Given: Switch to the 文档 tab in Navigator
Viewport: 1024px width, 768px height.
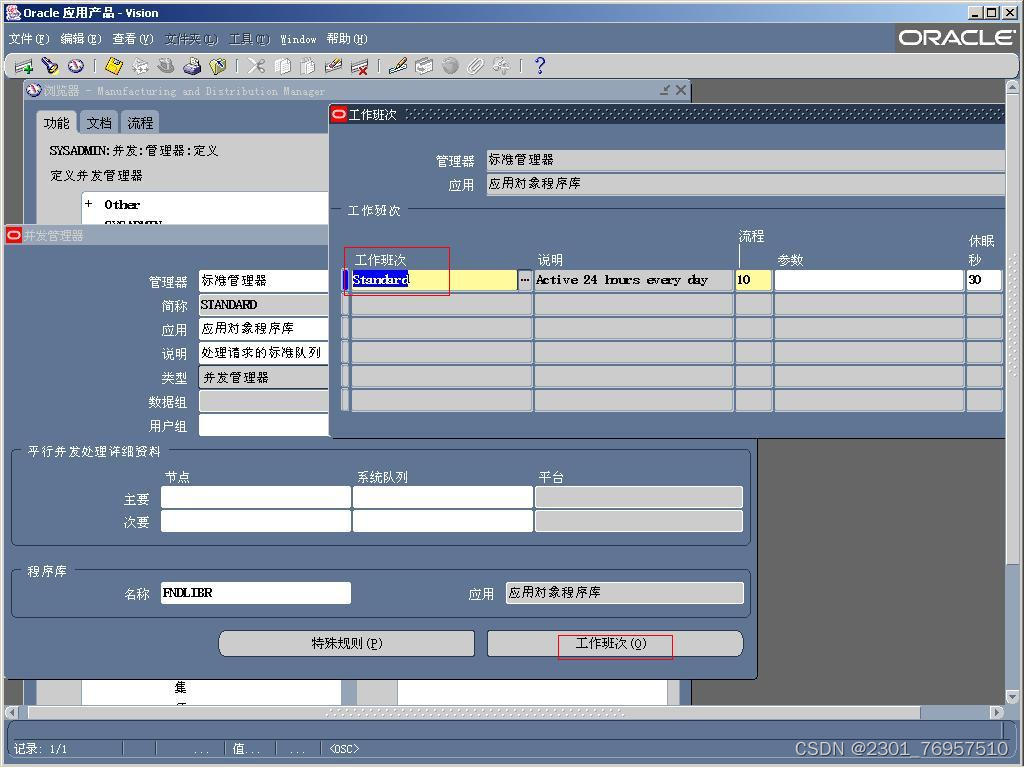Looking at the screenshot, I should (99, 123).
